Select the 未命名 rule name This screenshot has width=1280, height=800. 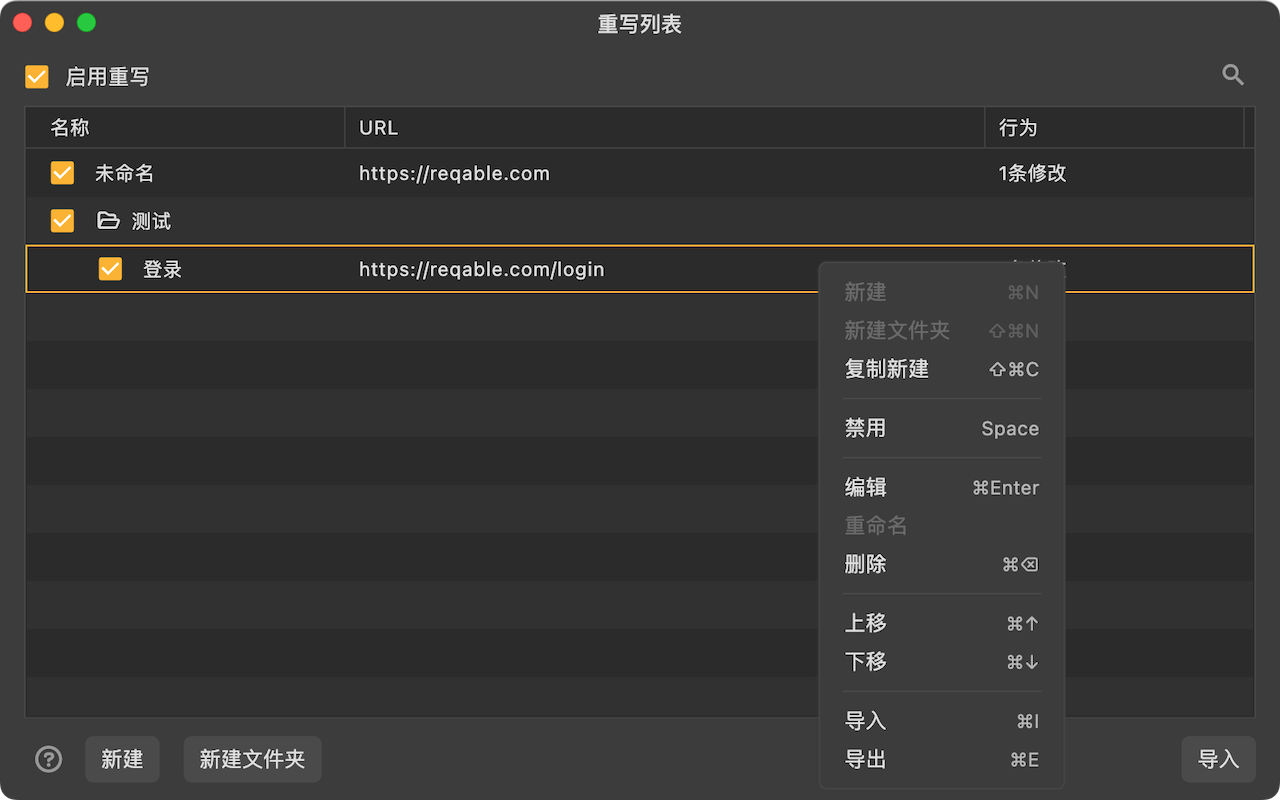pos(124,173)
